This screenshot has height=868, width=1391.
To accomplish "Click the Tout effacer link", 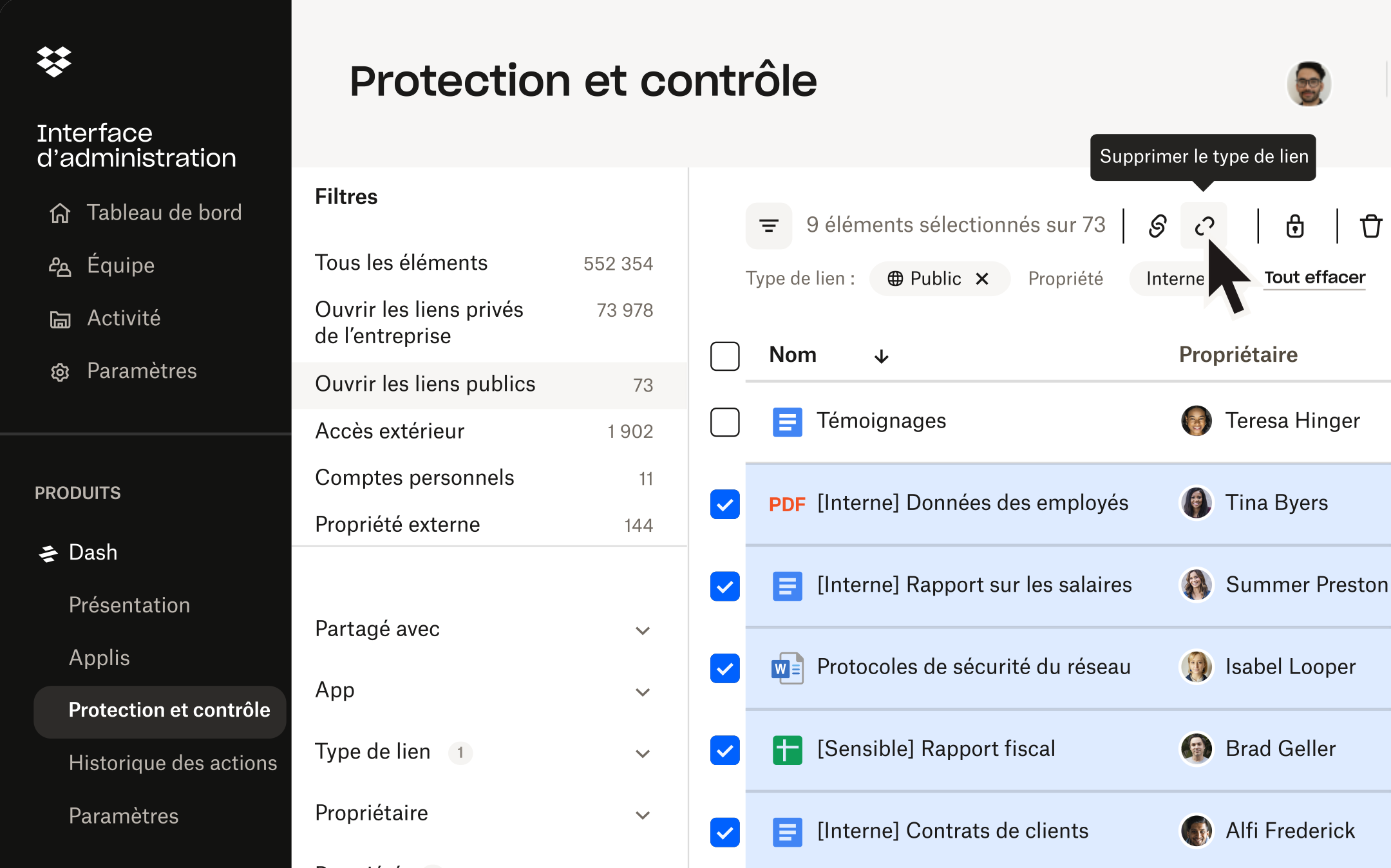I will [1314, 278].
